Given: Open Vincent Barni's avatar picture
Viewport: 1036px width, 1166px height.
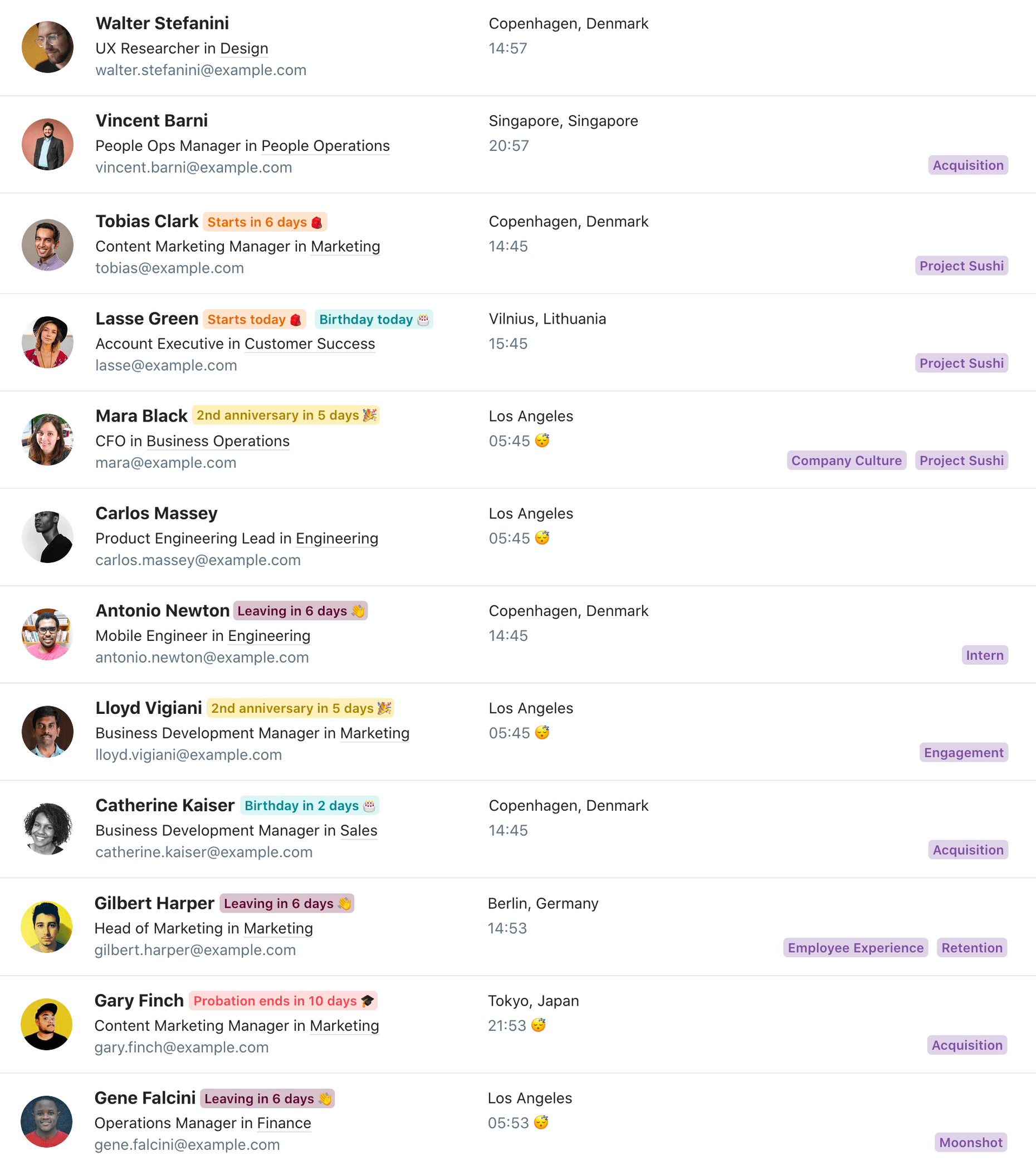Looking at the screenshot, I should [x=47, y=144].
